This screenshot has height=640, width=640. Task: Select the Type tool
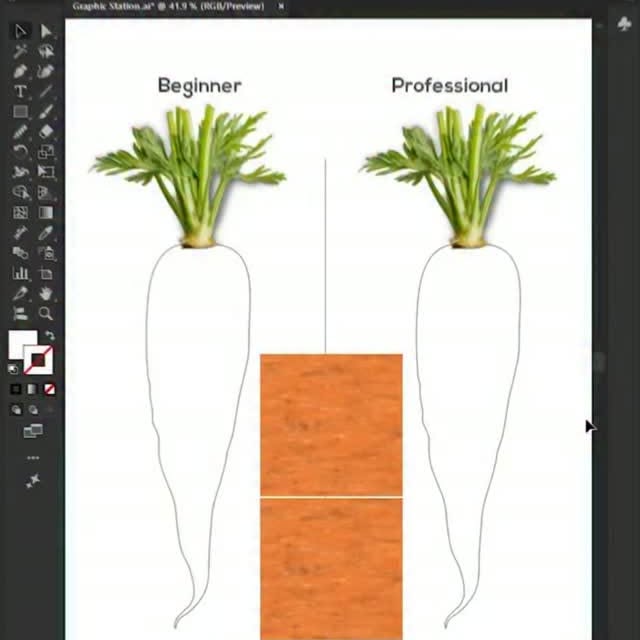click(20, 91)
